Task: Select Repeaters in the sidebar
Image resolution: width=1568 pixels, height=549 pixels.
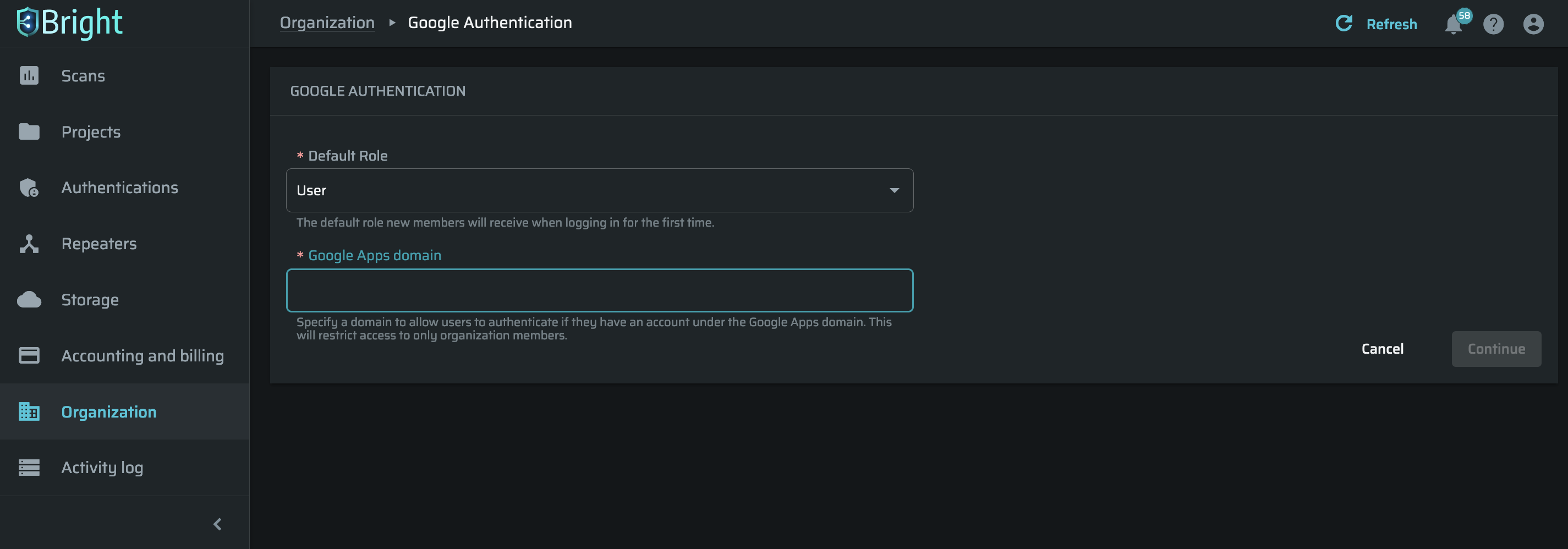Action: click(125, 244)
